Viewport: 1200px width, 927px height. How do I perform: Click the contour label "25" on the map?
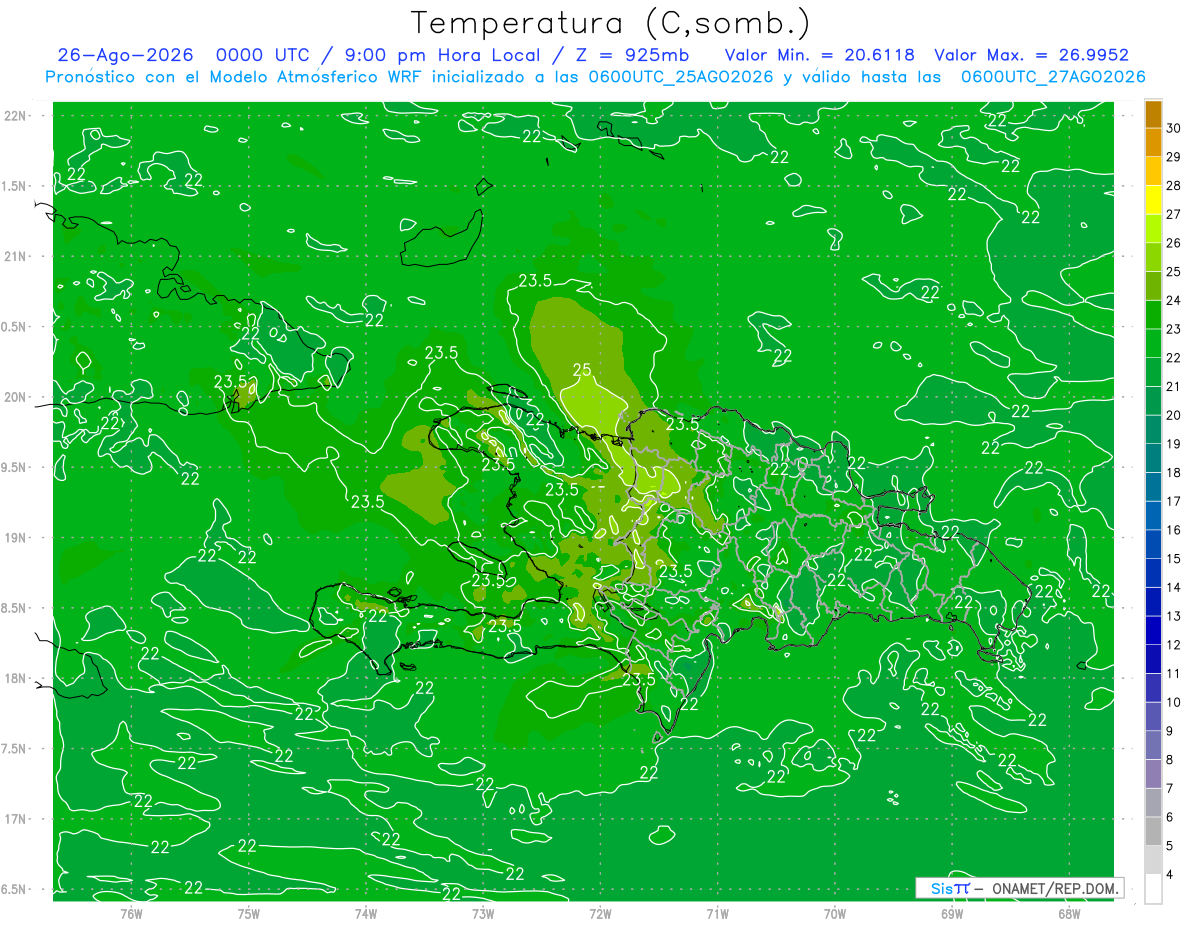(x=582, y=370)
